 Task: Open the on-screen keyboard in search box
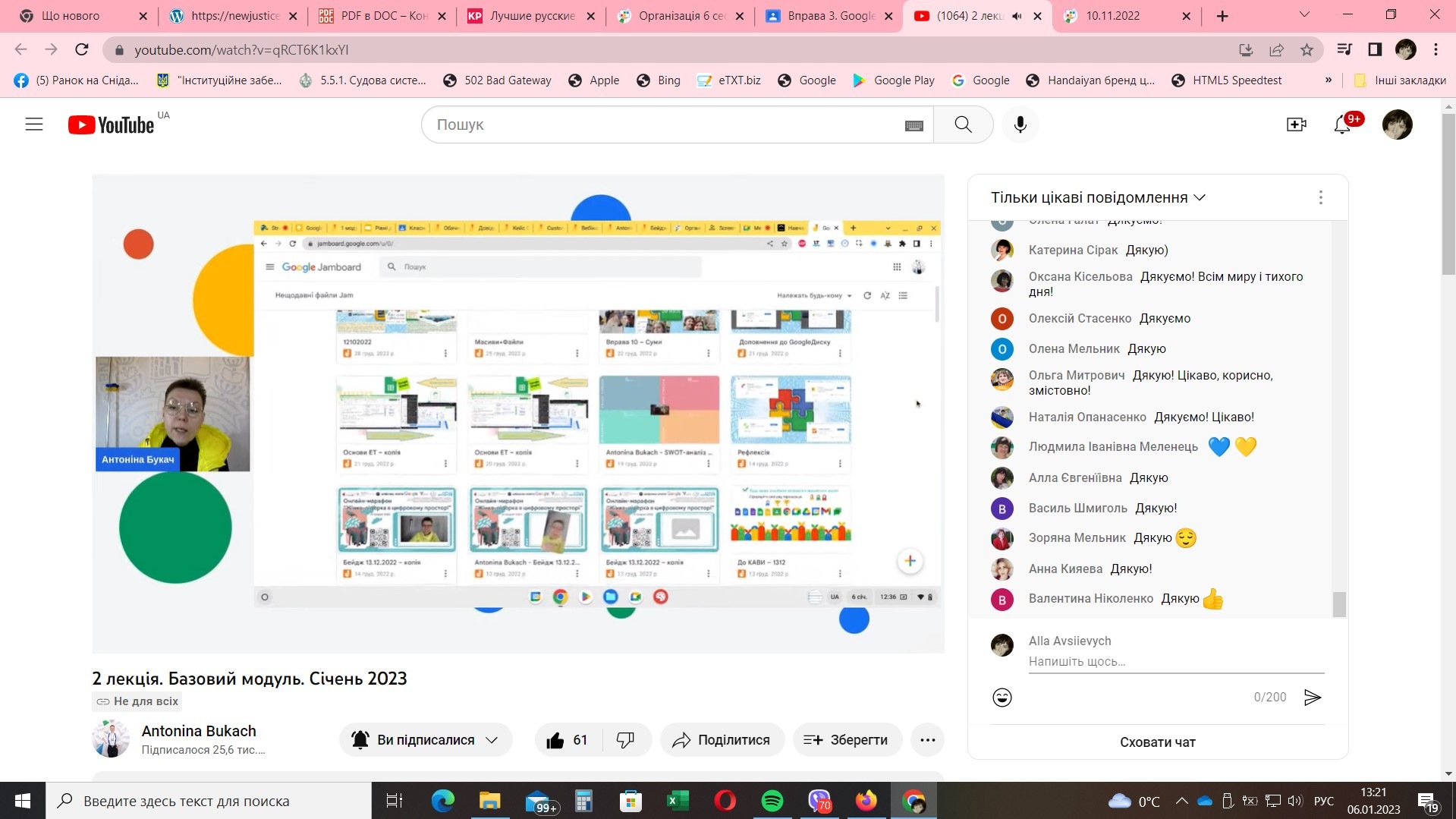[x=914, y=125]
